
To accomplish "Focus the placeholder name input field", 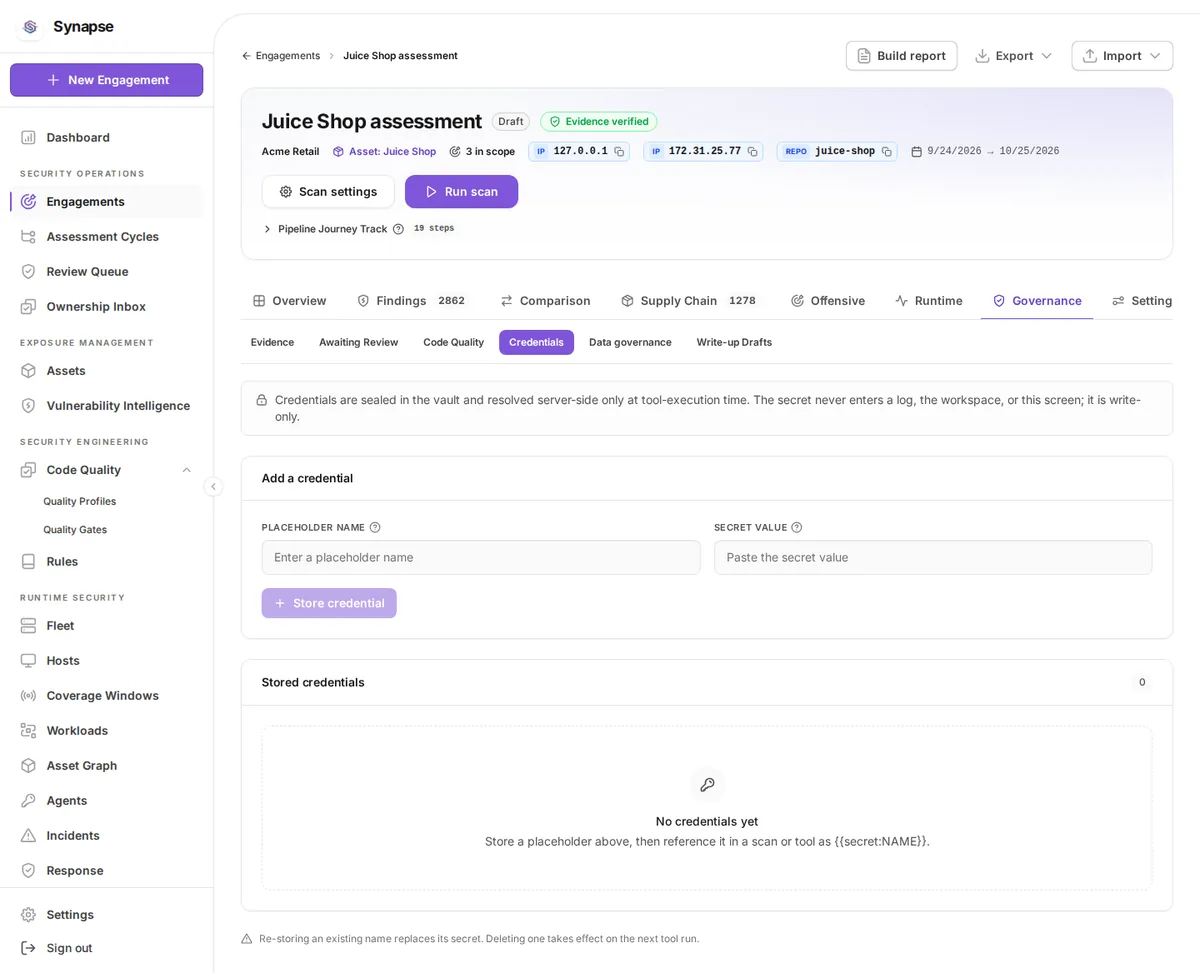I will (481, 558).
